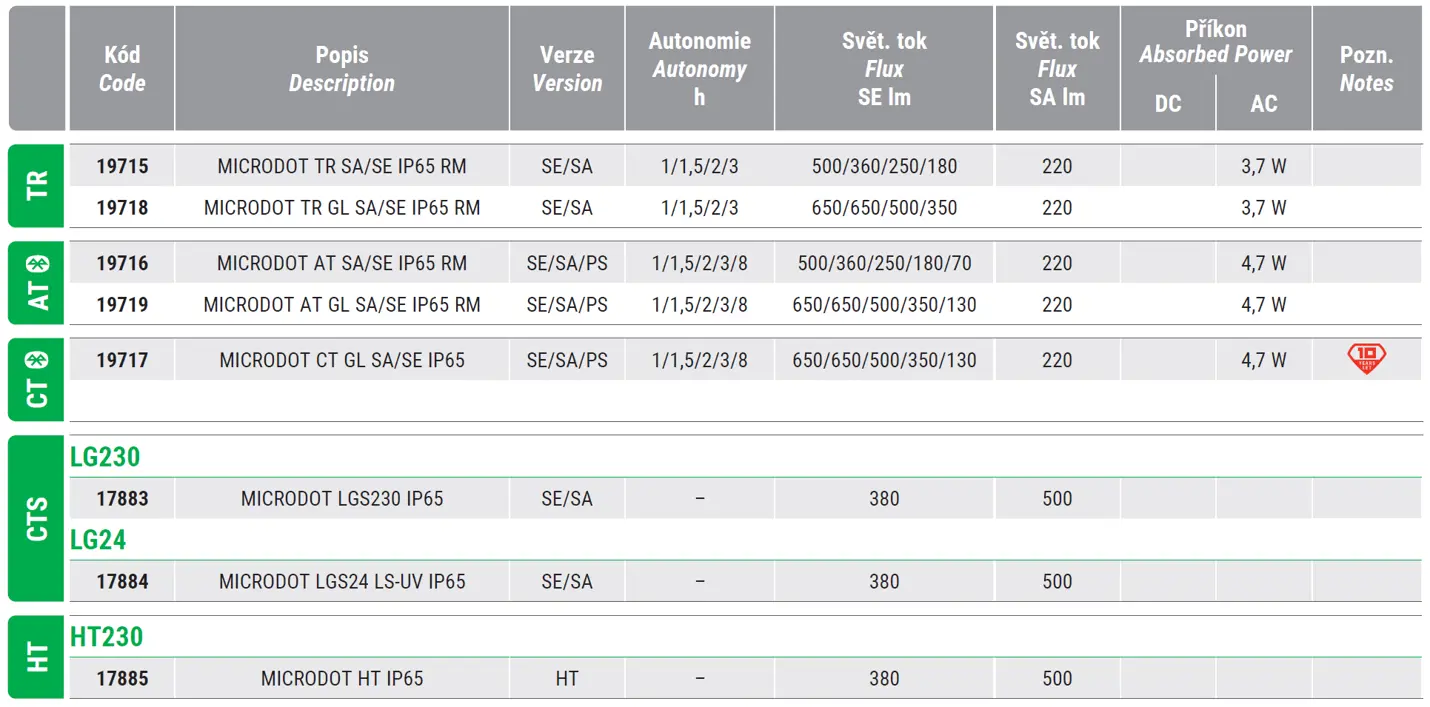The width and height of the screenshot is (1430, 707).
Task: Click the Kód Code column header
Action: click(x=122, y=69)
